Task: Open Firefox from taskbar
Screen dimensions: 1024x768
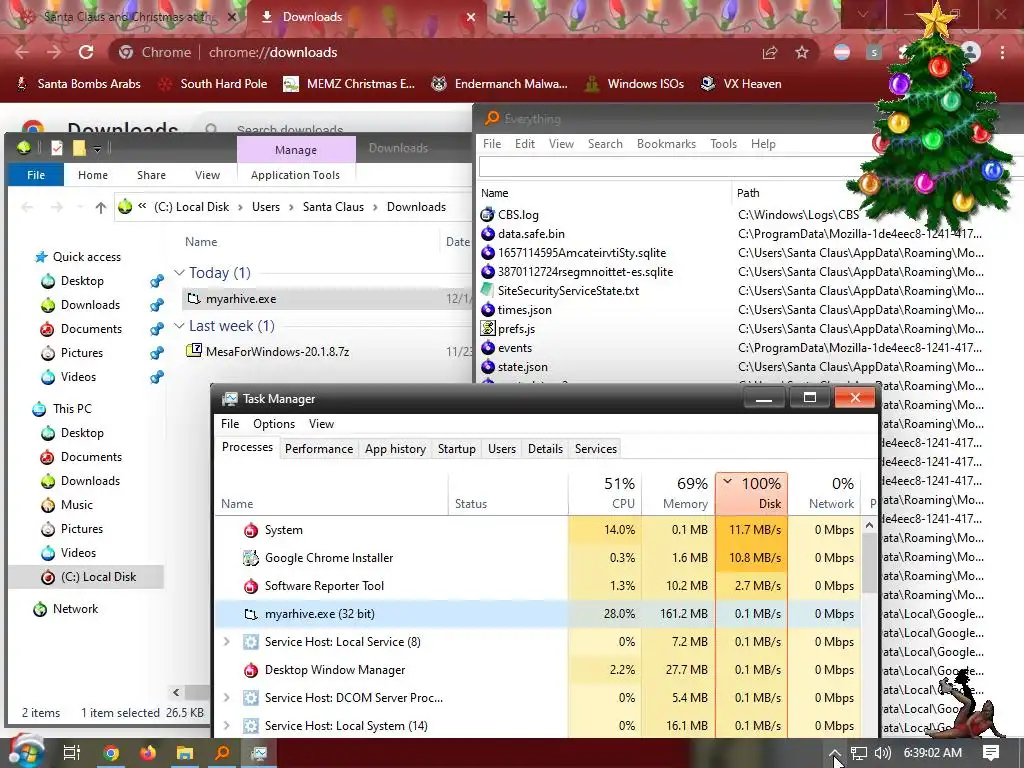Action: pyautogui.click(x=148, y=753)
